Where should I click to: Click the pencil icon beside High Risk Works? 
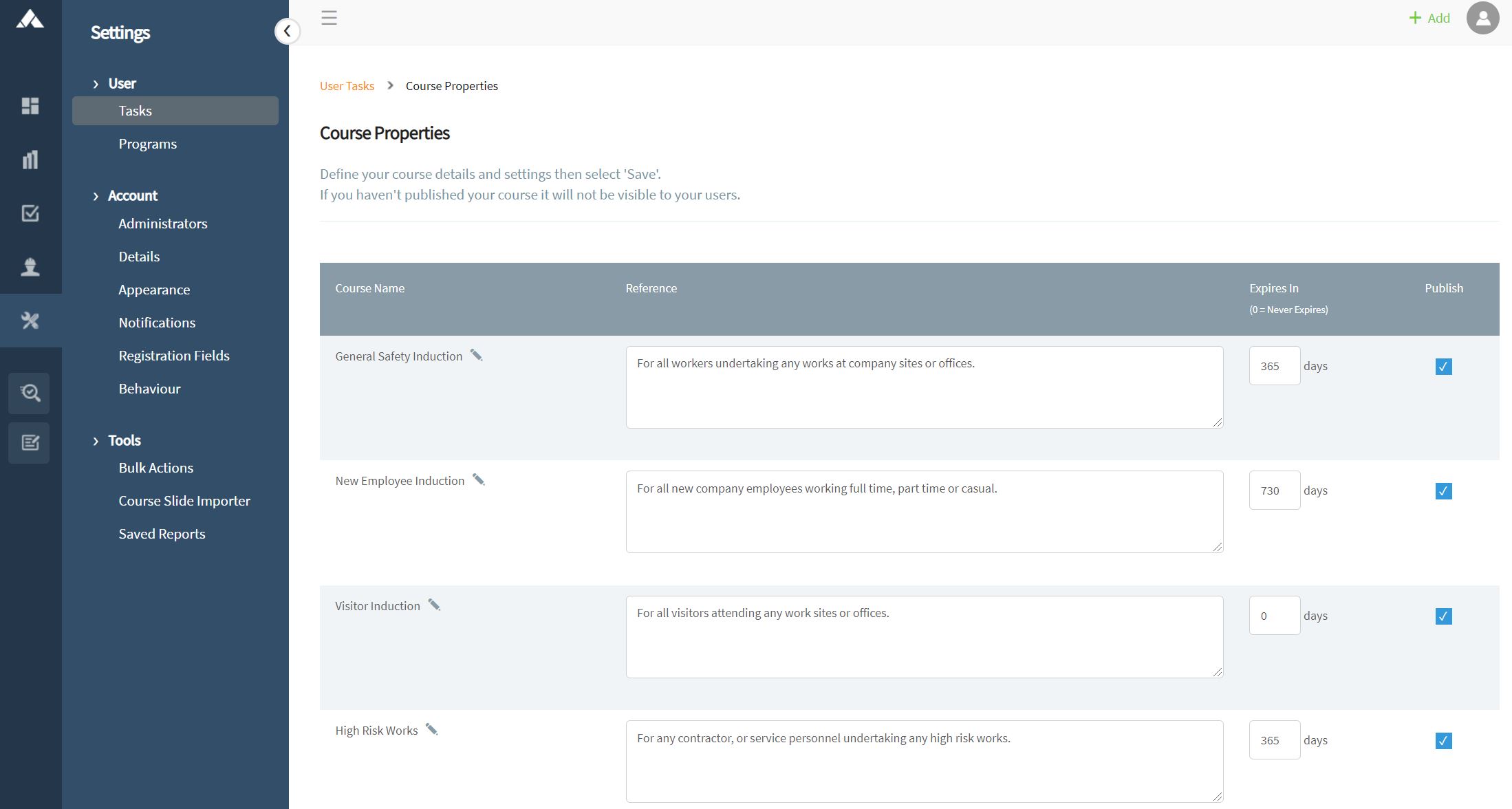point(431,729)
